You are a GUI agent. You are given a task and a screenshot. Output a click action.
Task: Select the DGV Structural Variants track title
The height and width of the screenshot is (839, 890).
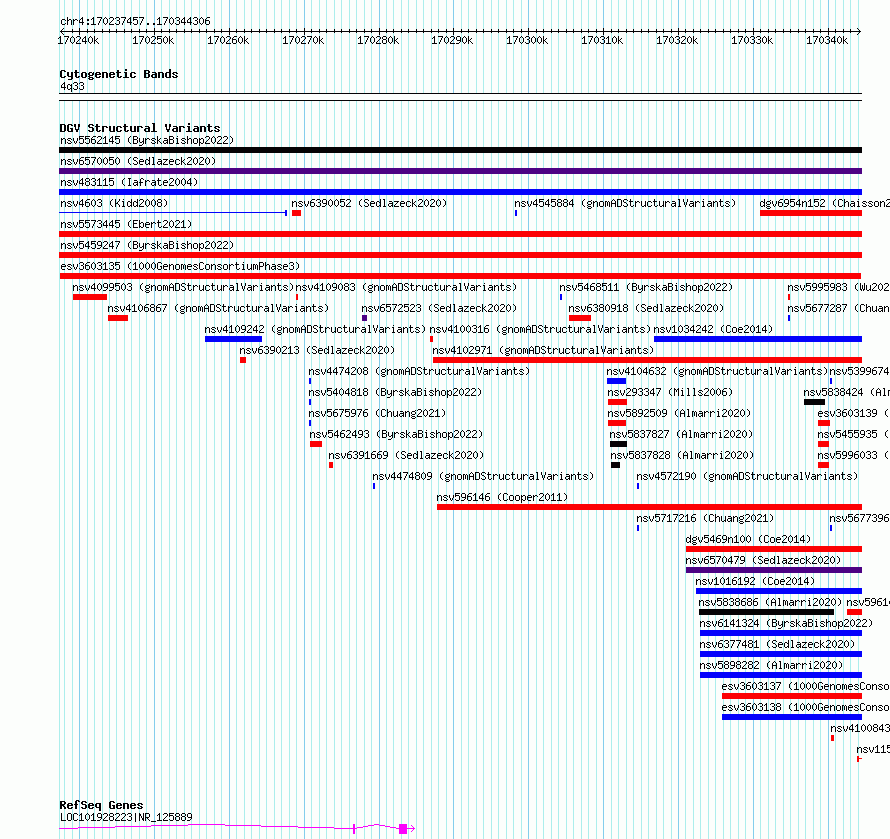pyautogui.click(x=140, y=128)
